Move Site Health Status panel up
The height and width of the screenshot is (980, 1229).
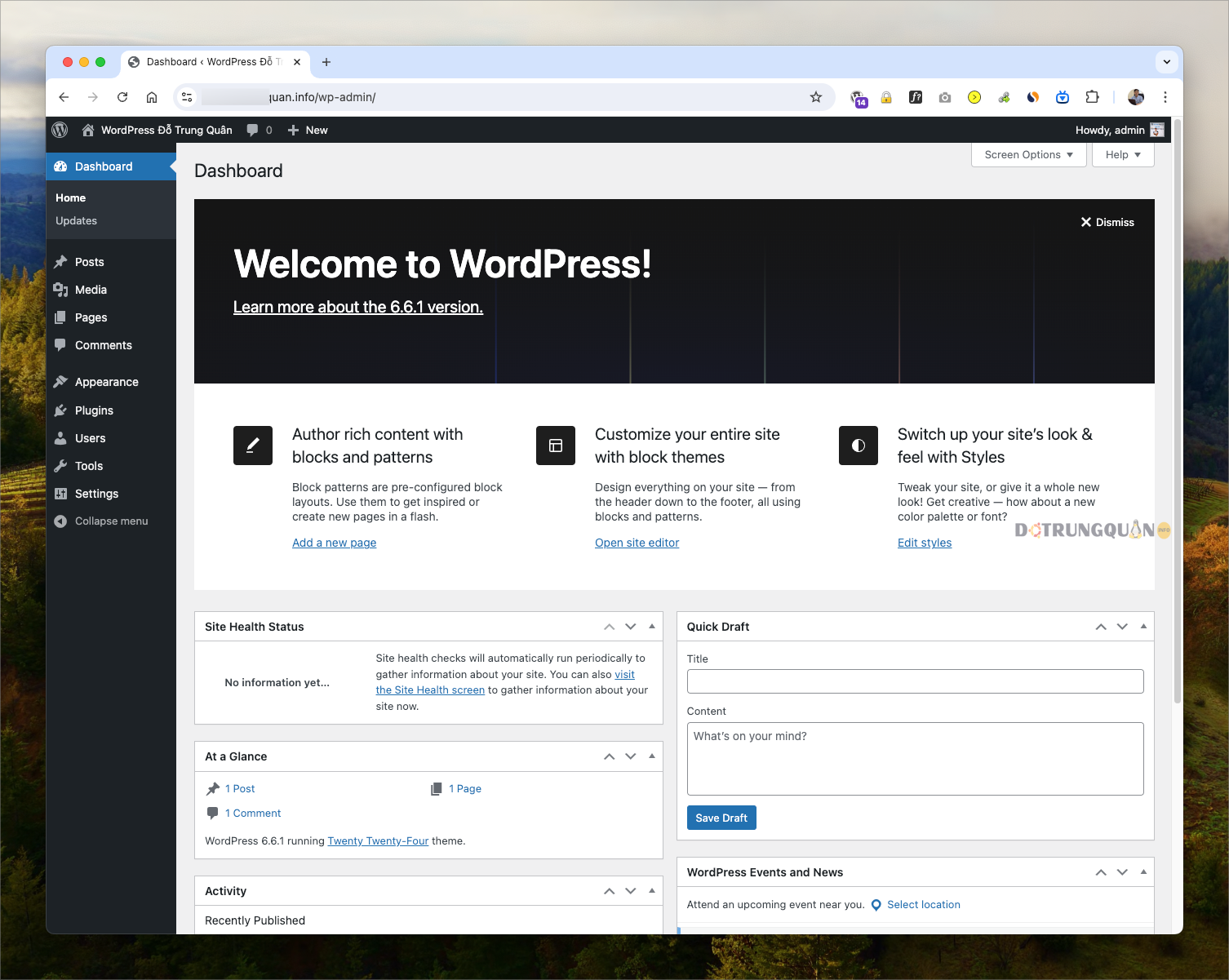(609, 627)
